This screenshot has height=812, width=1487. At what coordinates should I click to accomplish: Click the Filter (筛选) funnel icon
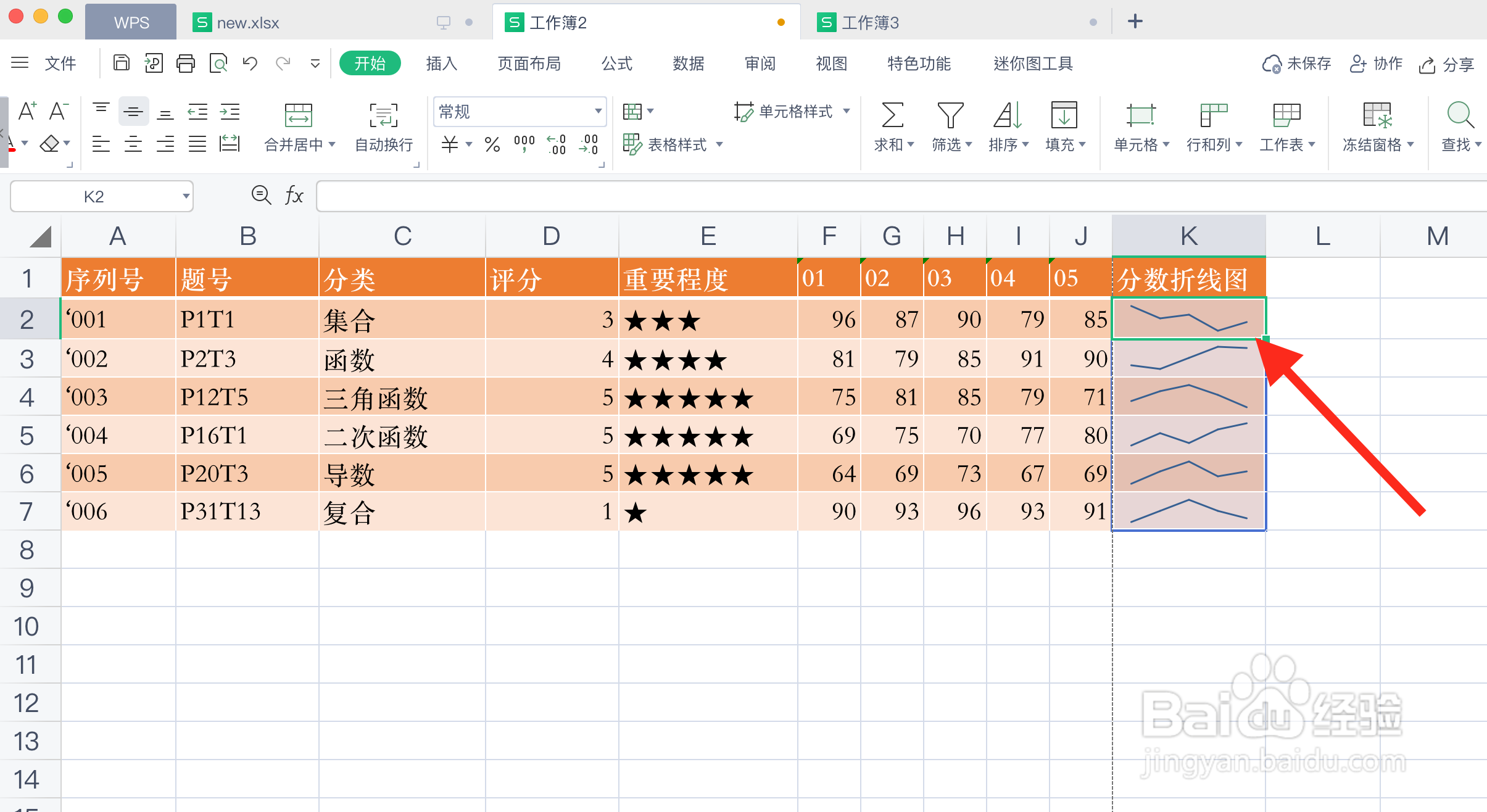(950, 115)
